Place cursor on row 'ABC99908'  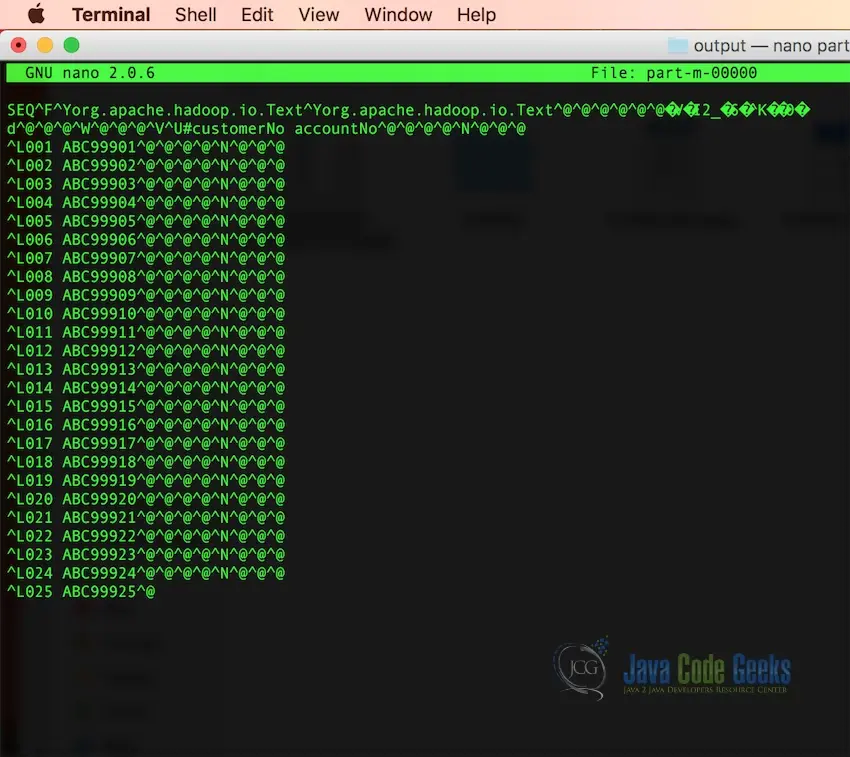145,277
